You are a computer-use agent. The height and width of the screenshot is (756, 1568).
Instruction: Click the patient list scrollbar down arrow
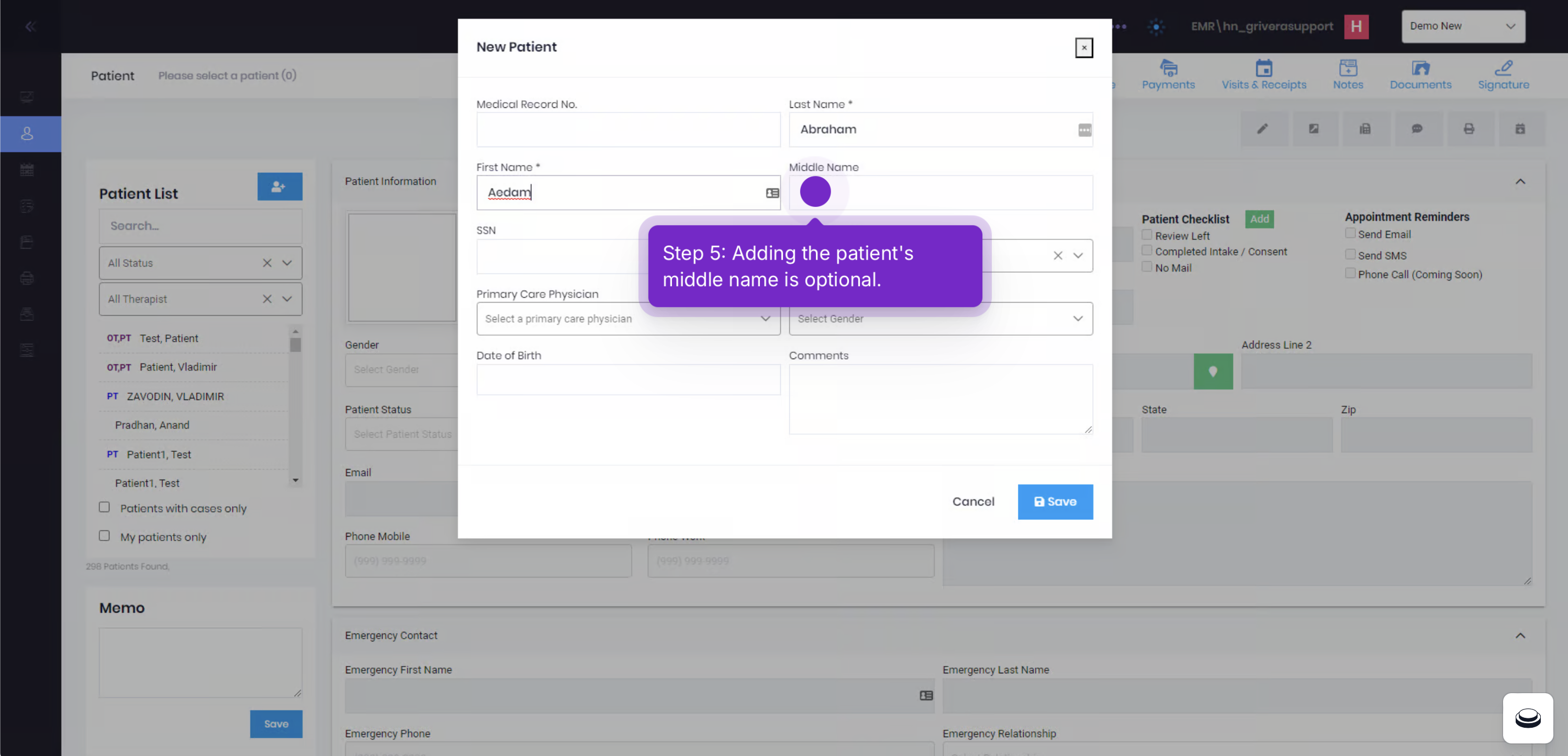click(295, 480)
